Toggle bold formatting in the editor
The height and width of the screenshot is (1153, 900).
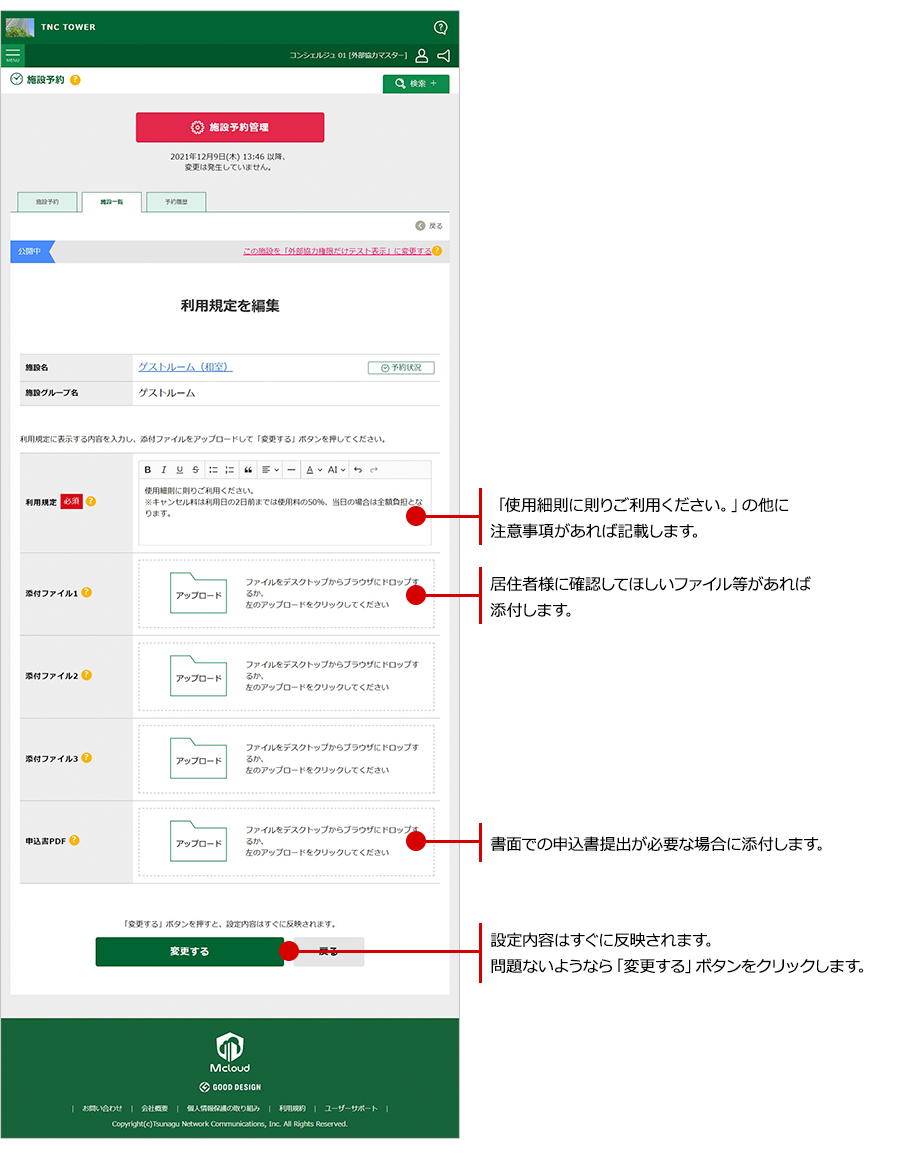pyautogui.click(x=148, y=469)
